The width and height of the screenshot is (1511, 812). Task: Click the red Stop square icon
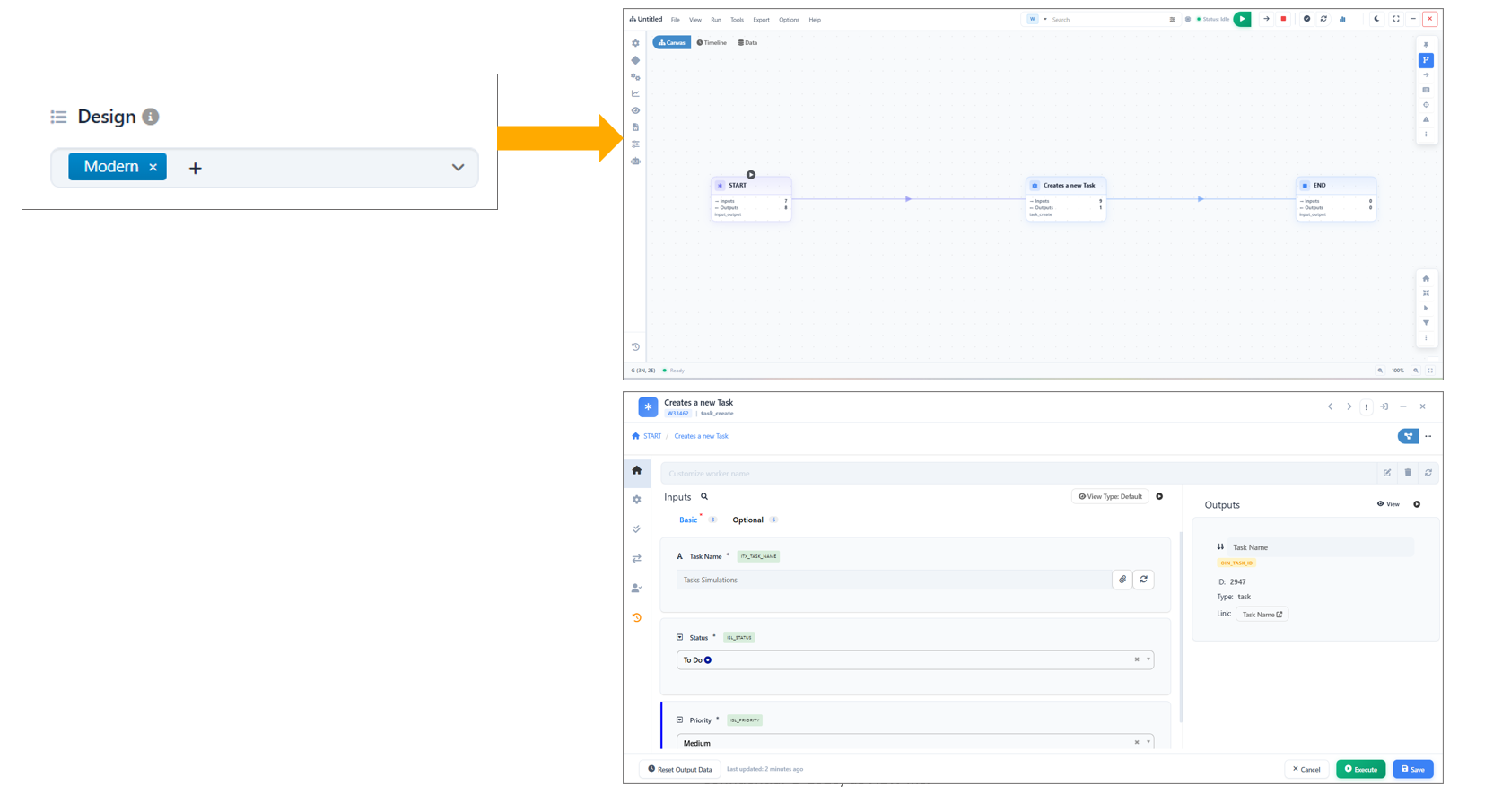point(1283,19)
